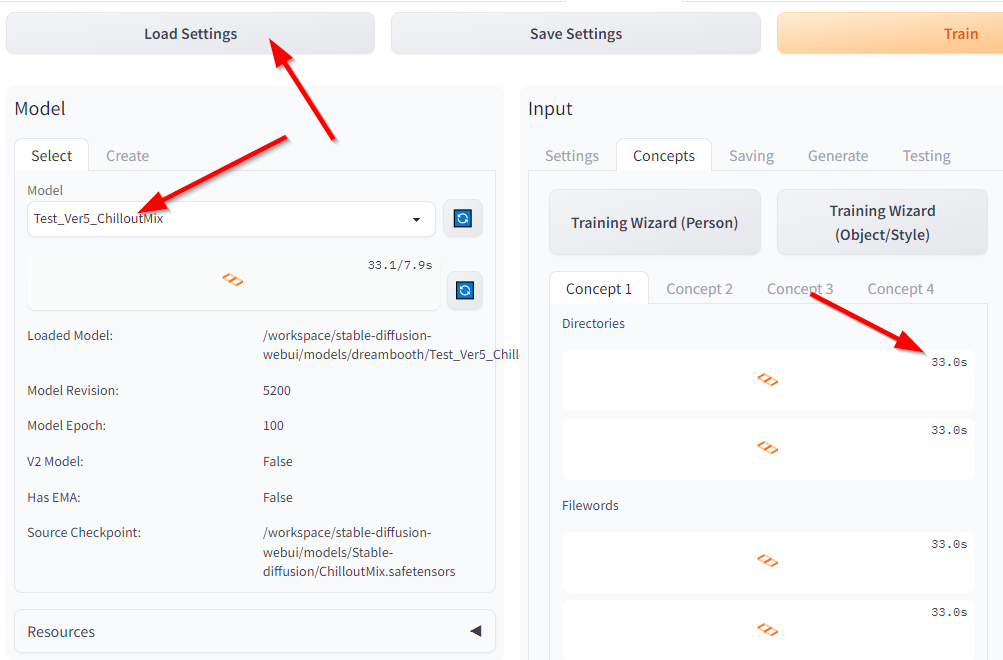Click the Save Settings button
Screen dimensions: 1003x660
pos(576,34)
